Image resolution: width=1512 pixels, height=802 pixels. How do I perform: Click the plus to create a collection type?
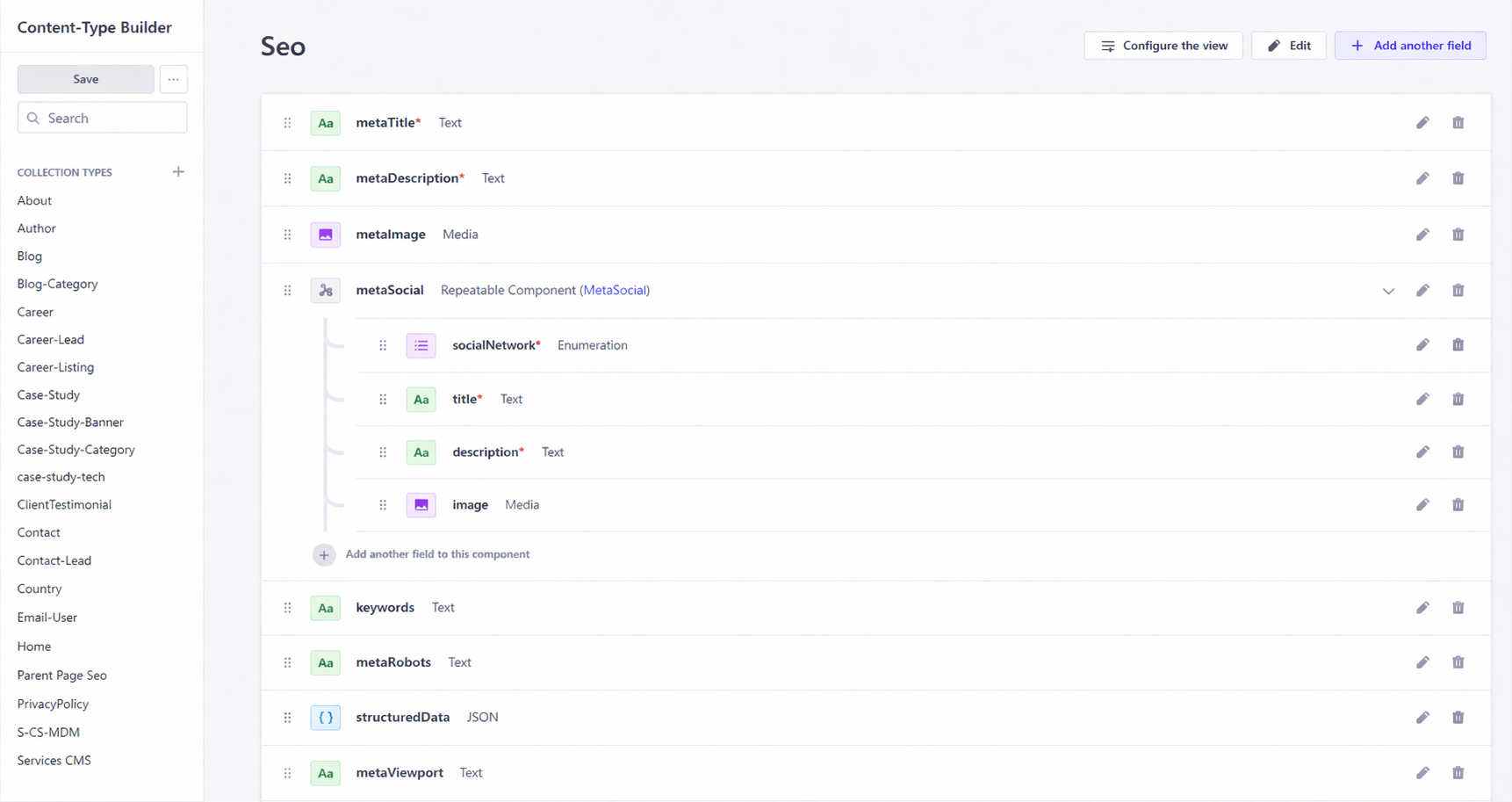tap(178, 171)
